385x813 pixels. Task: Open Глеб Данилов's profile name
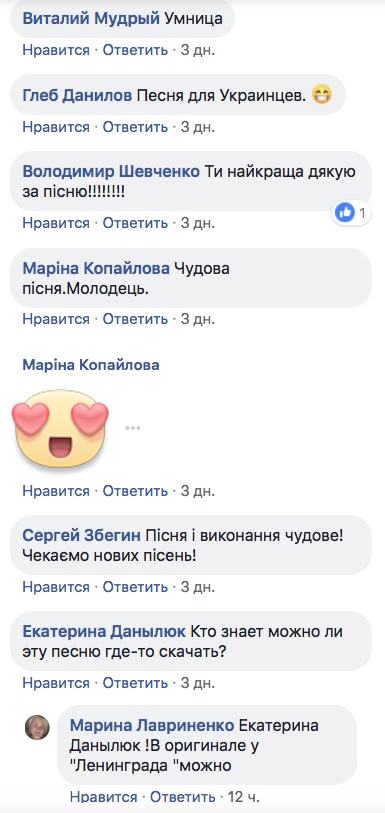pos(78,95)
